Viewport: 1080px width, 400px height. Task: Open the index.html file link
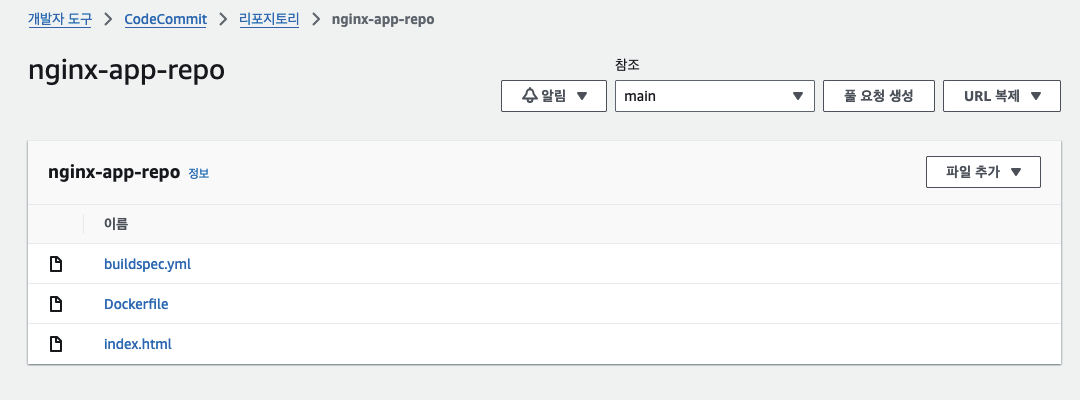coord(138,344)
